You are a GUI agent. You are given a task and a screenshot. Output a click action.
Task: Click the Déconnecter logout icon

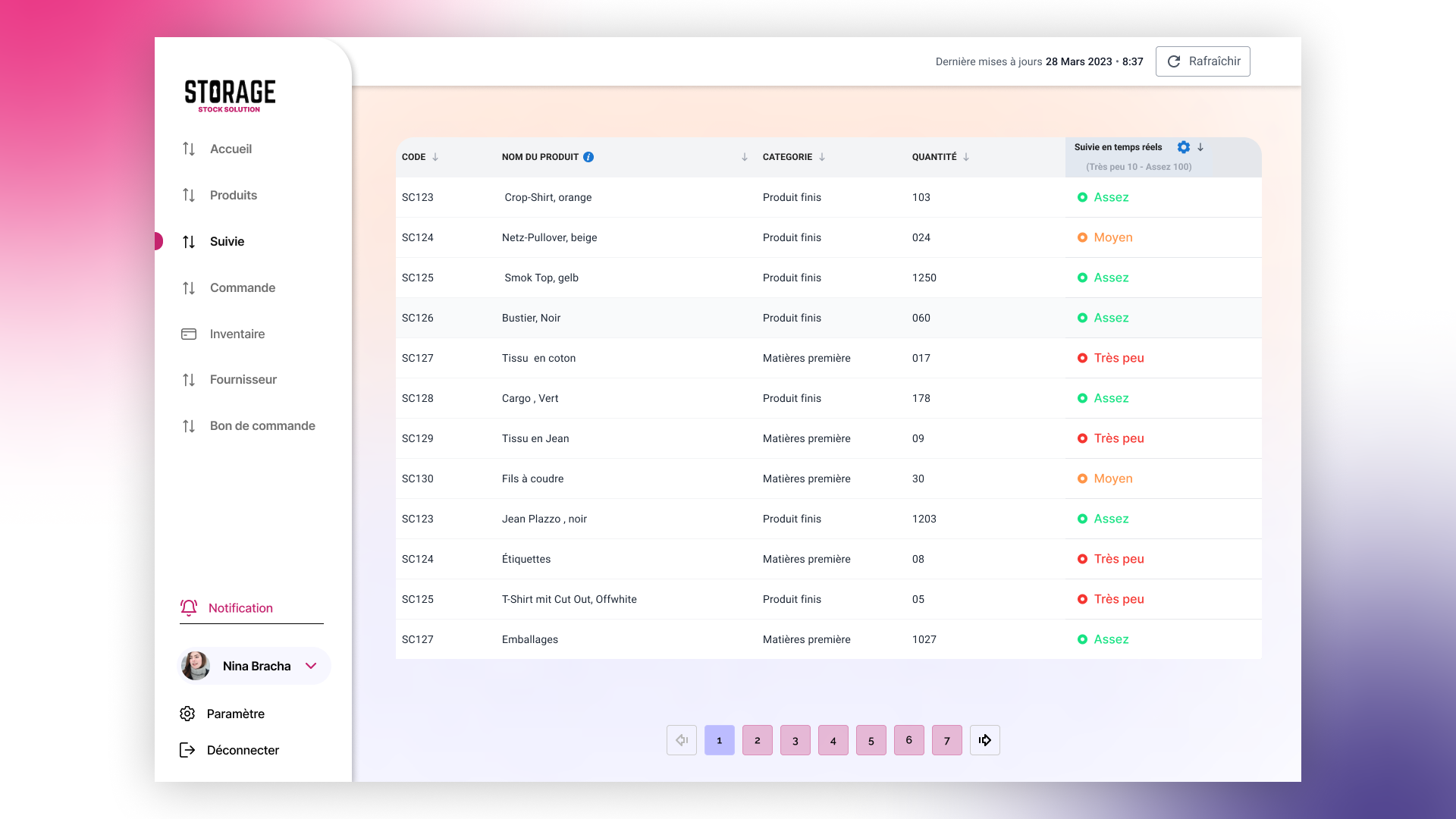pyautogui.click(x=187, y=750)
